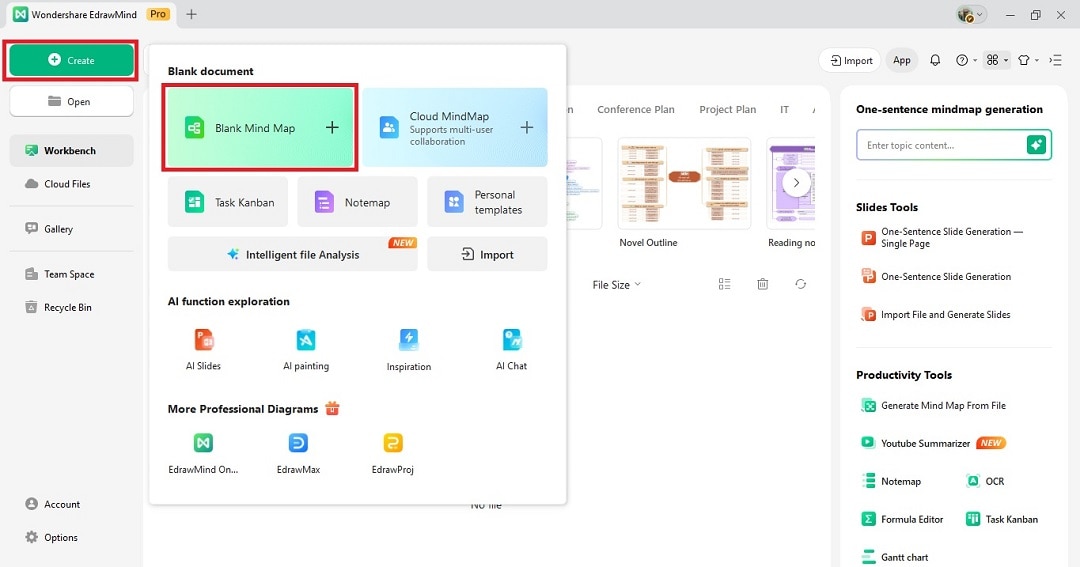Open Personal templates
The width and height of the screenshot is (1080, 567).
pos(487,202)
